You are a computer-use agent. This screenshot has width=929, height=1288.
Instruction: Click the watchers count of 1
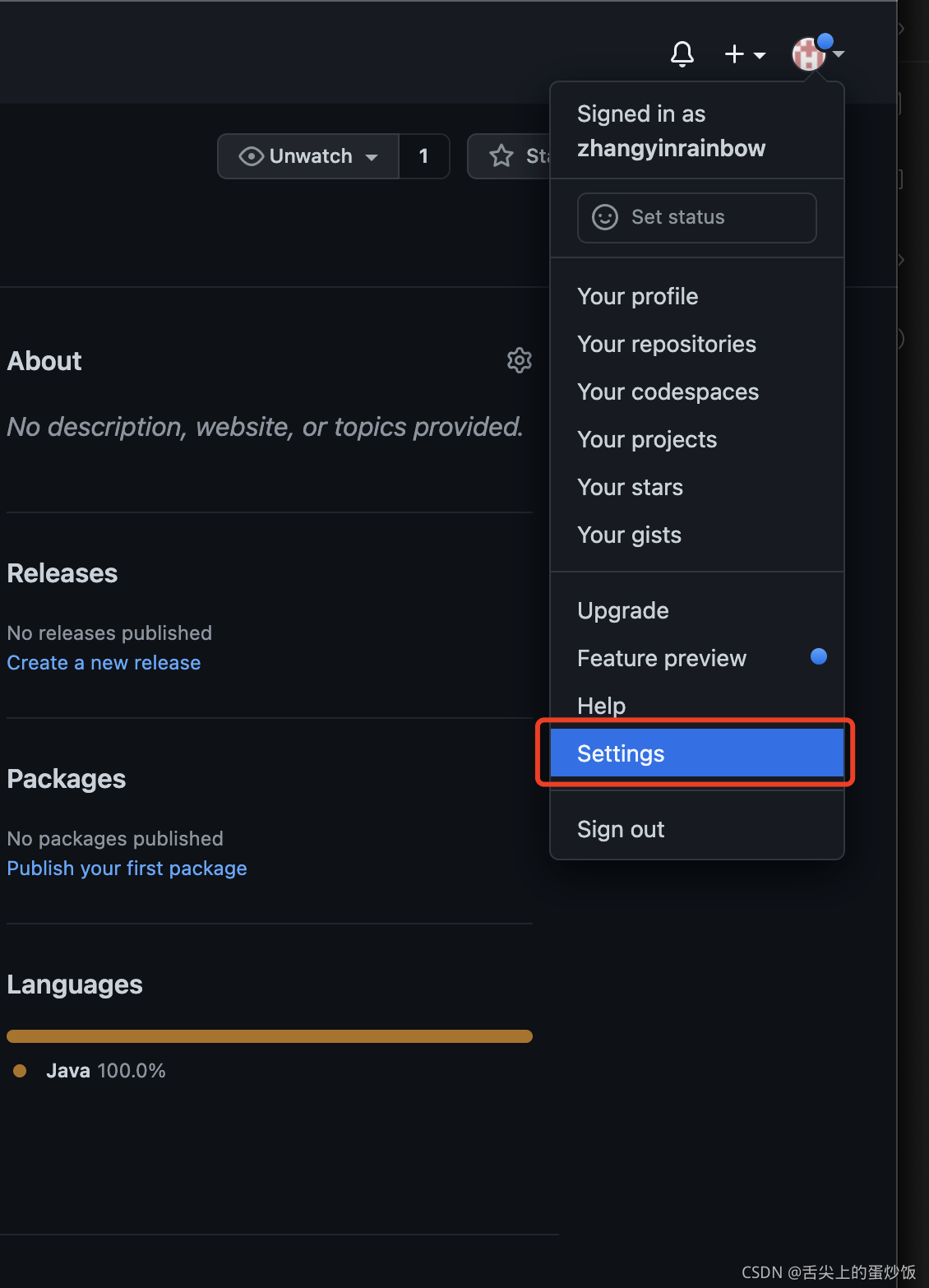[423, 156]
